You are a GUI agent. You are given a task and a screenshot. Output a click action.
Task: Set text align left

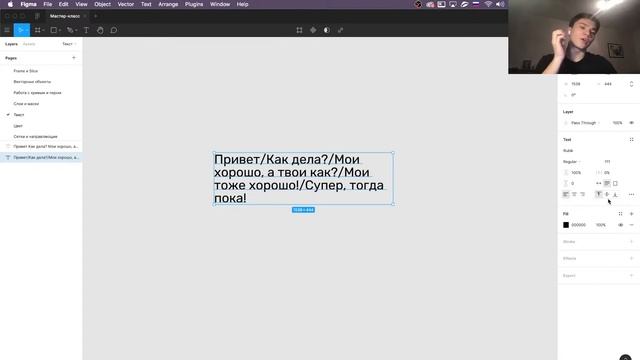click(x=566, y=194)
